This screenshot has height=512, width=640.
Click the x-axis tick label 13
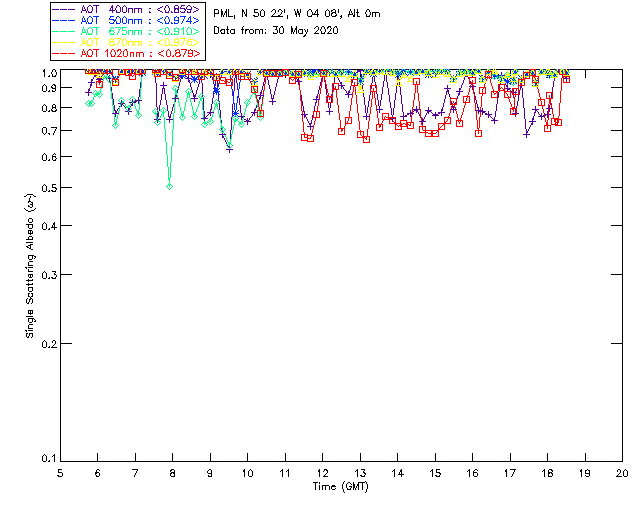point(360,473)
